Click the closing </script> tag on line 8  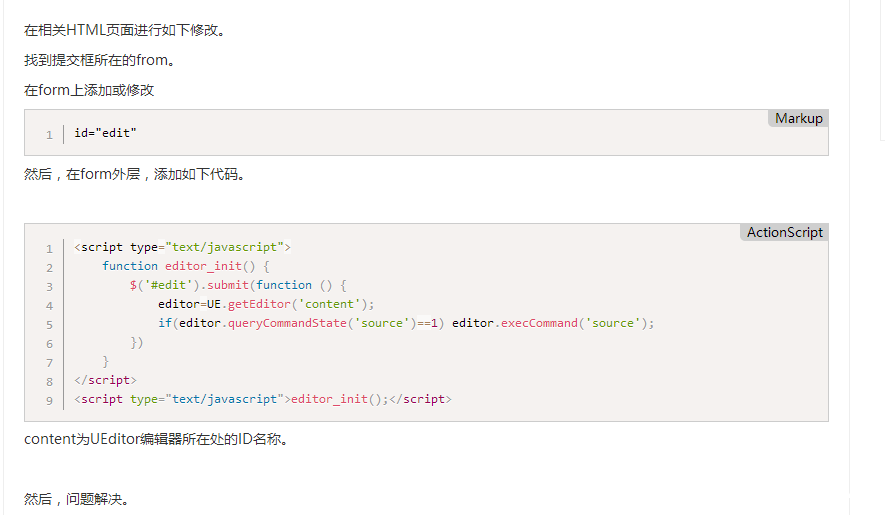pyautogui.click(x=105, y=380)
